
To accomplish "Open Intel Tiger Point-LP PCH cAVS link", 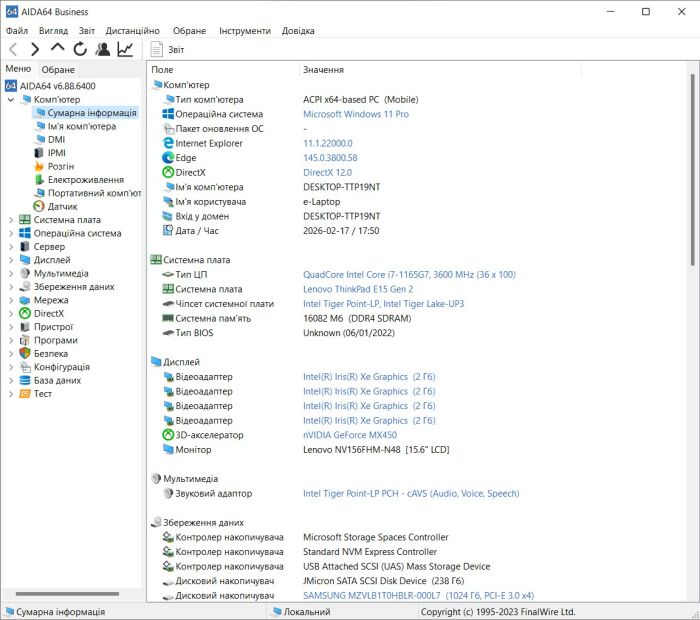I will (411, 494).
